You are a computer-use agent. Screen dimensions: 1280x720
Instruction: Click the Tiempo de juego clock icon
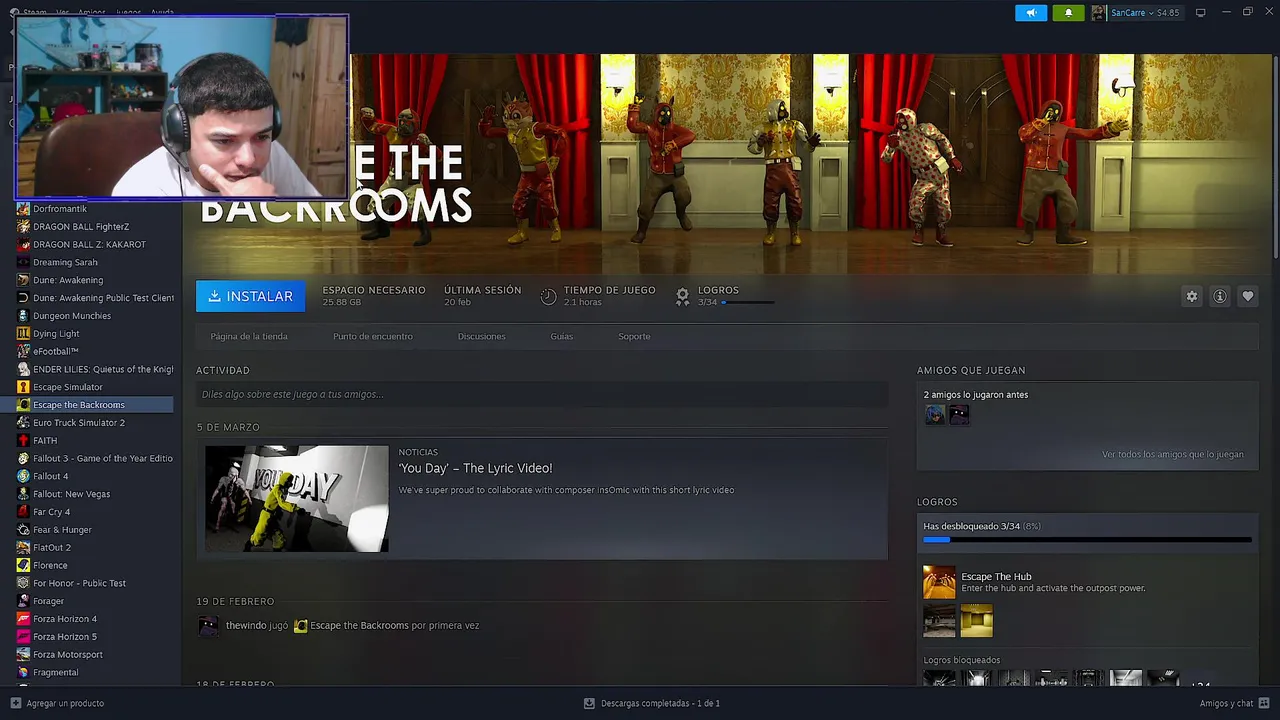point(548,296)
